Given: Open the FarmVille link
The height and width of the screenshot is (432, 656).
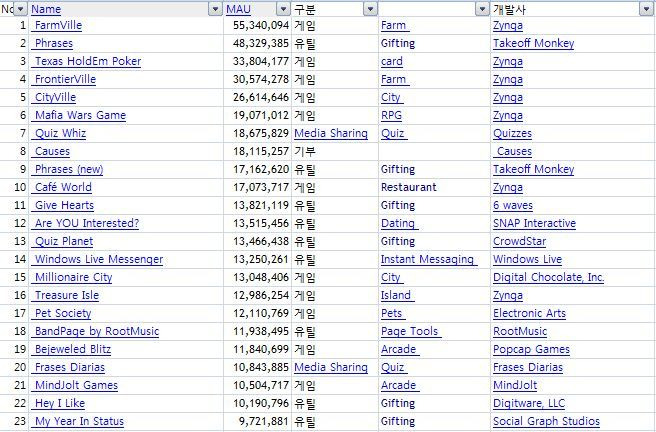Looking at the screenshot, I should click(58, 26).
